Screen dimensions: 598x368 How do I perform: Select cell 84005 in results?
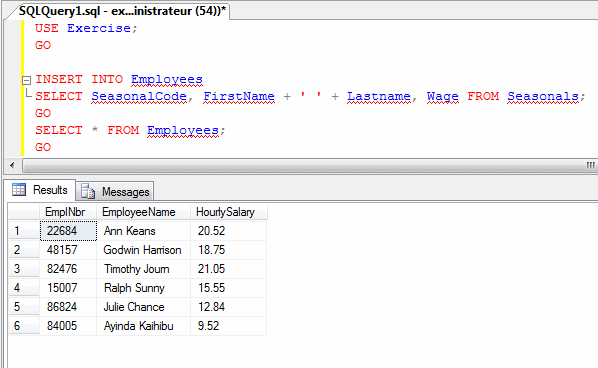tap(68, 326)
